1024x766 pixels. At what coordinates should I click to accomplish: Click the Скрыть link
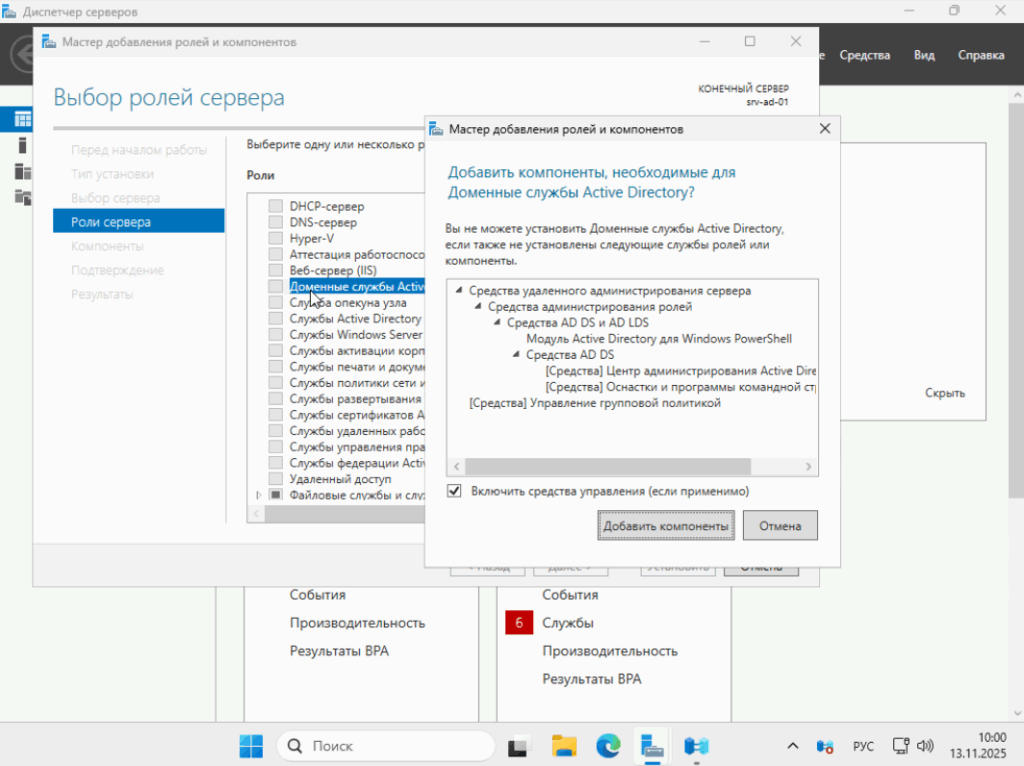[945, 393]
